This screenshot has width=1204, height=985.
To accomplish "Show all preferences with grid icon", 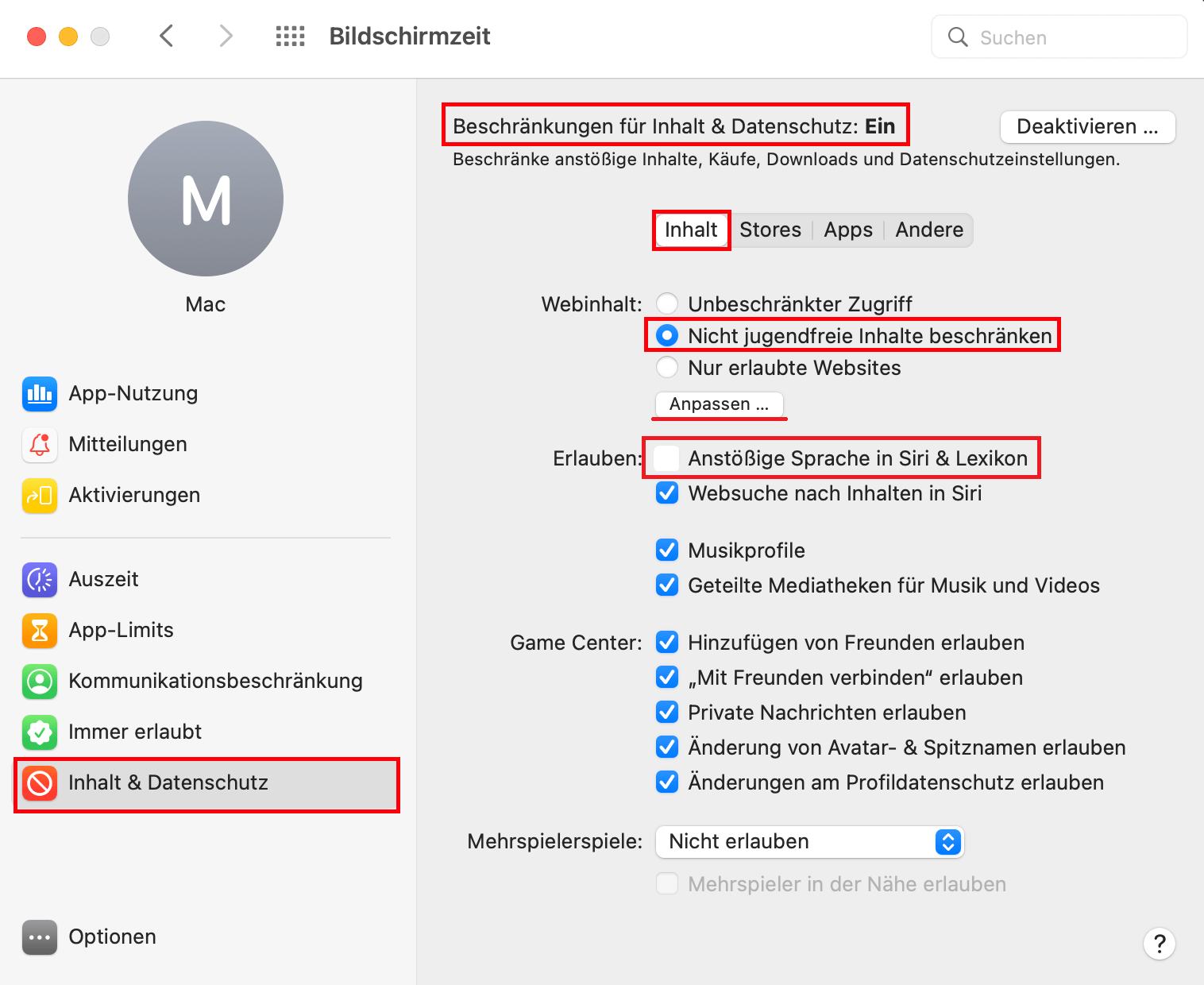I will [x=290, y=37].
